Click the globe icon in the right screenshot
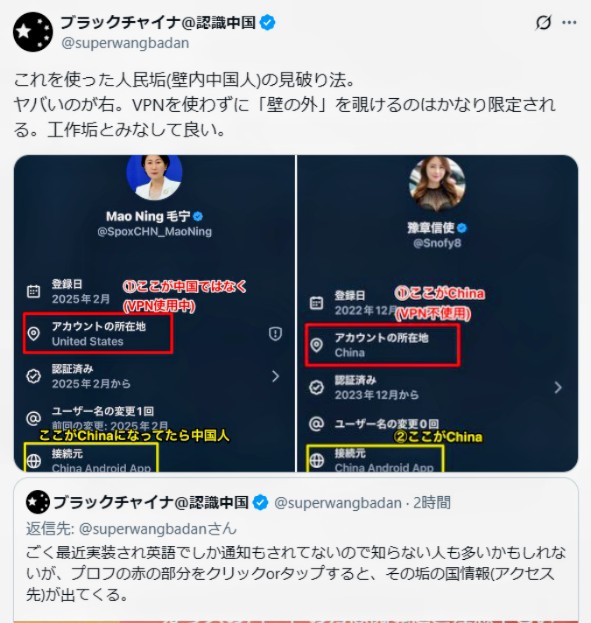591x623 pixels. click(x=317, y=460)
